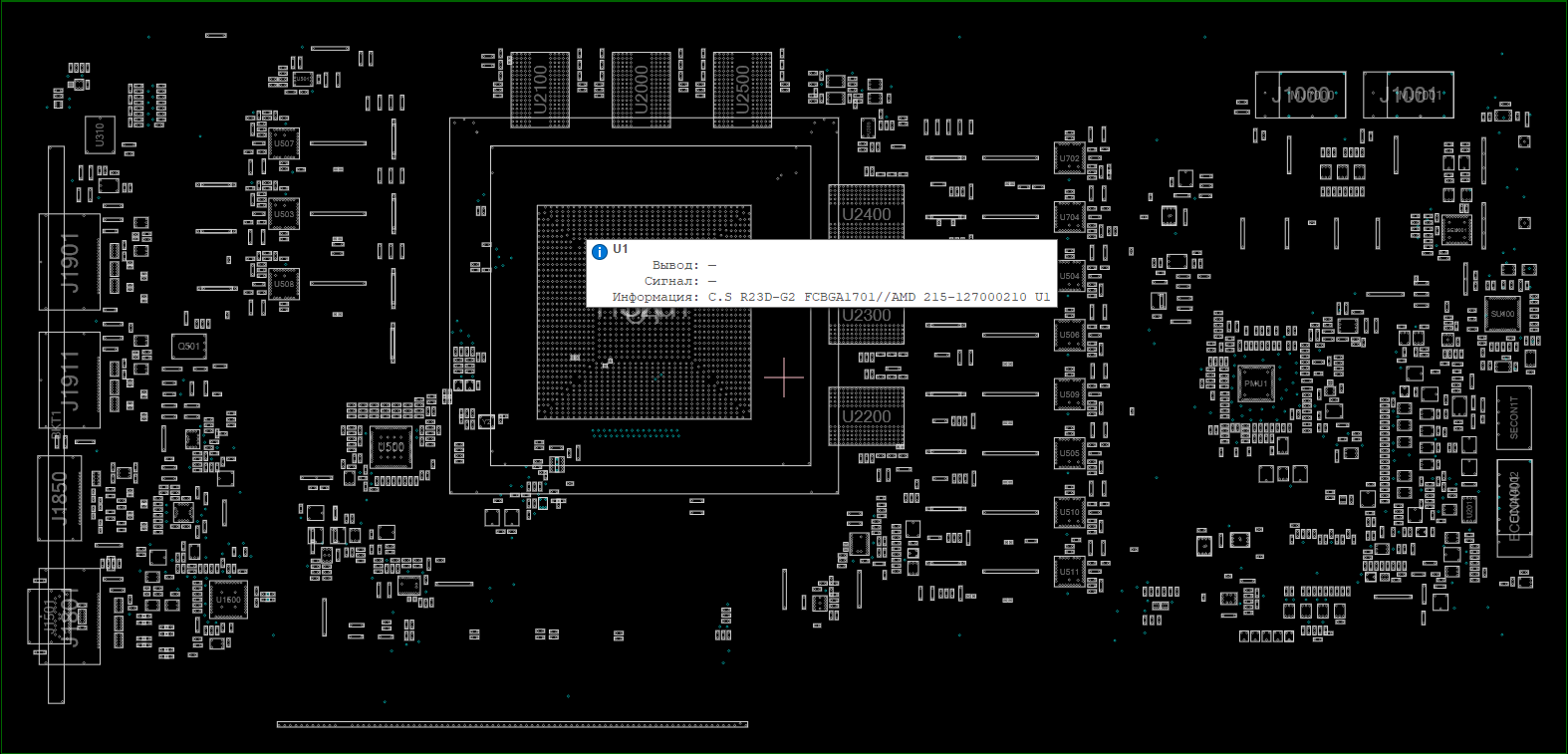Click the J1911 connector on left edge
This screenshot has height=754, width=1568.
[70, 379]
